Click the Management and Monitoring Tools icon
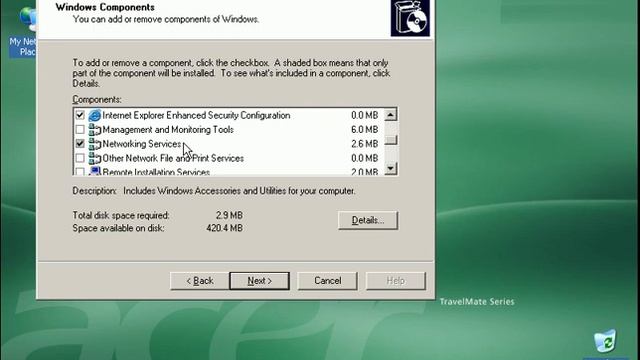 (x=95, y=130)
